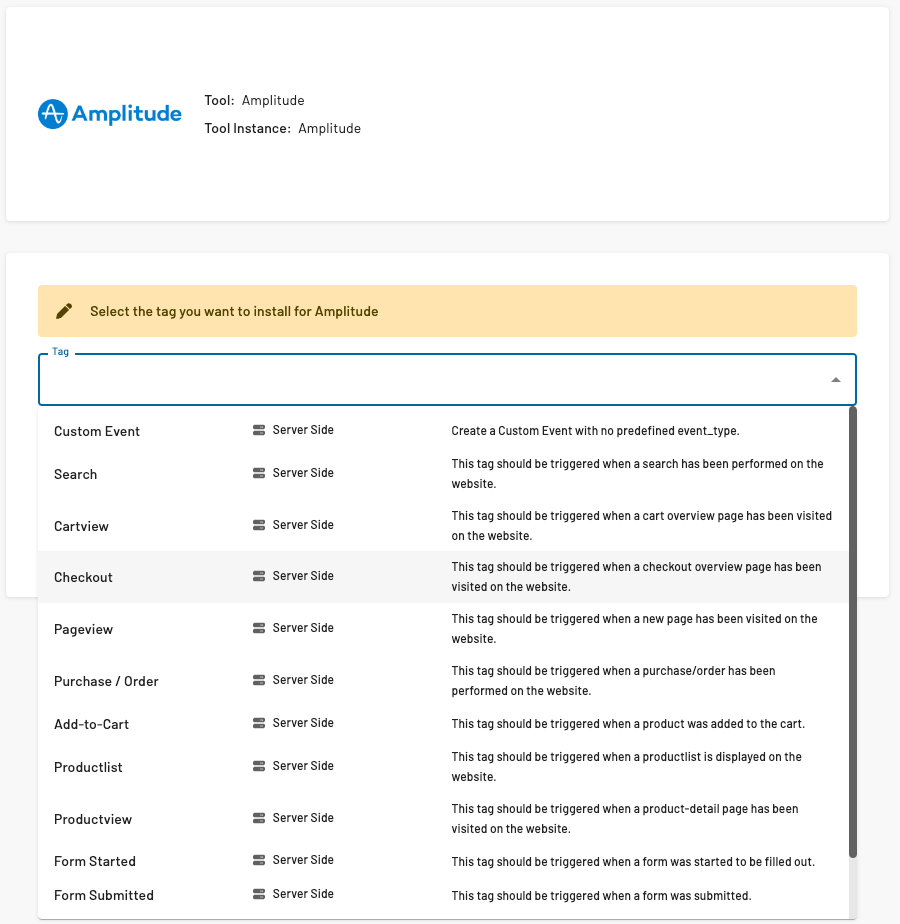Click Server Side icon in Add-to-Cart row
Screen dimensions: 900x924
click(x=259, y=723)
